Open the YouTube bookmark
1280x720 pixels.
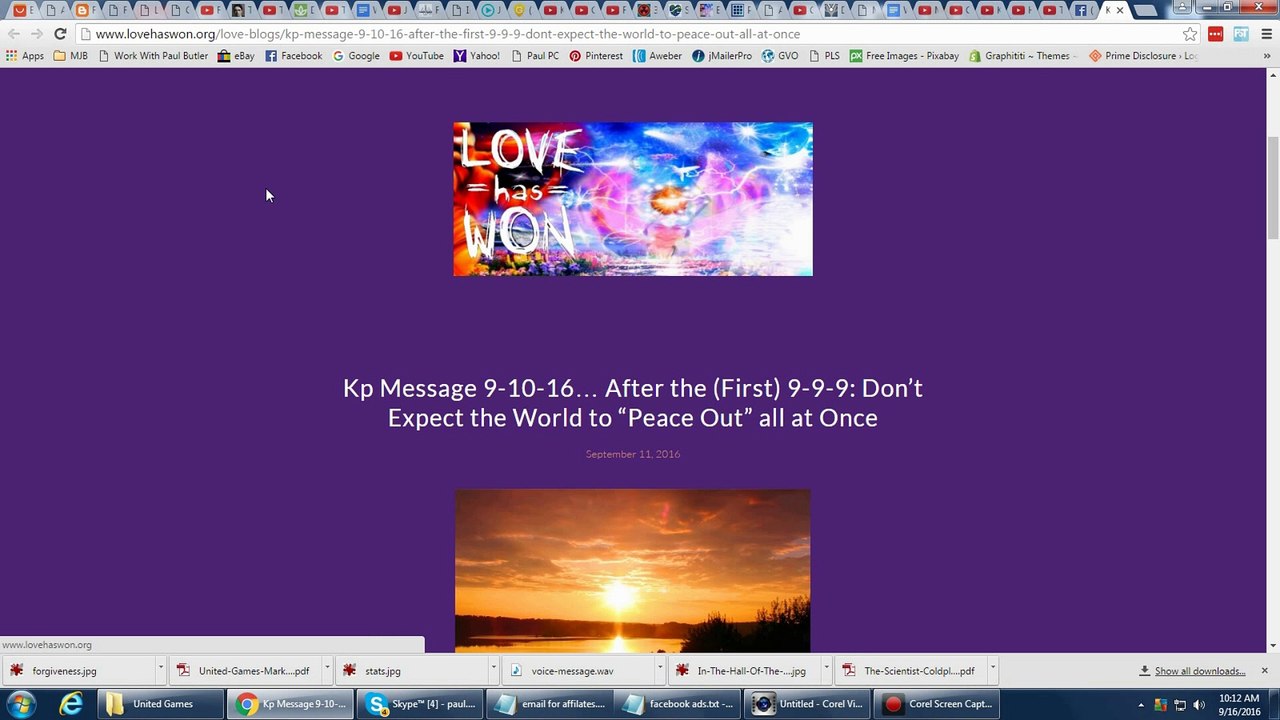pos(416,56)
